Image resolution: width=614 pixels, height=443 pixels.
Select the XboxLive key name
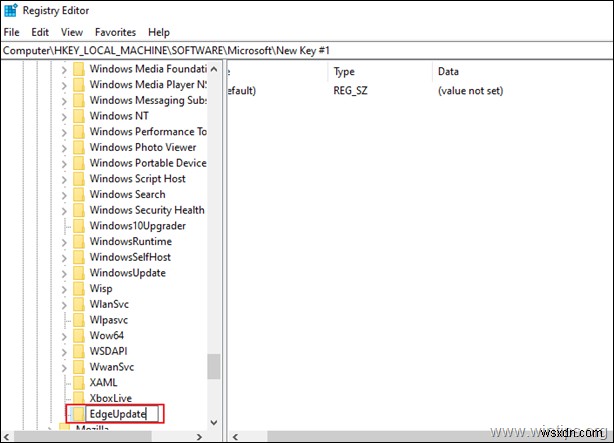pyautogui.click(x=110, y=398)
